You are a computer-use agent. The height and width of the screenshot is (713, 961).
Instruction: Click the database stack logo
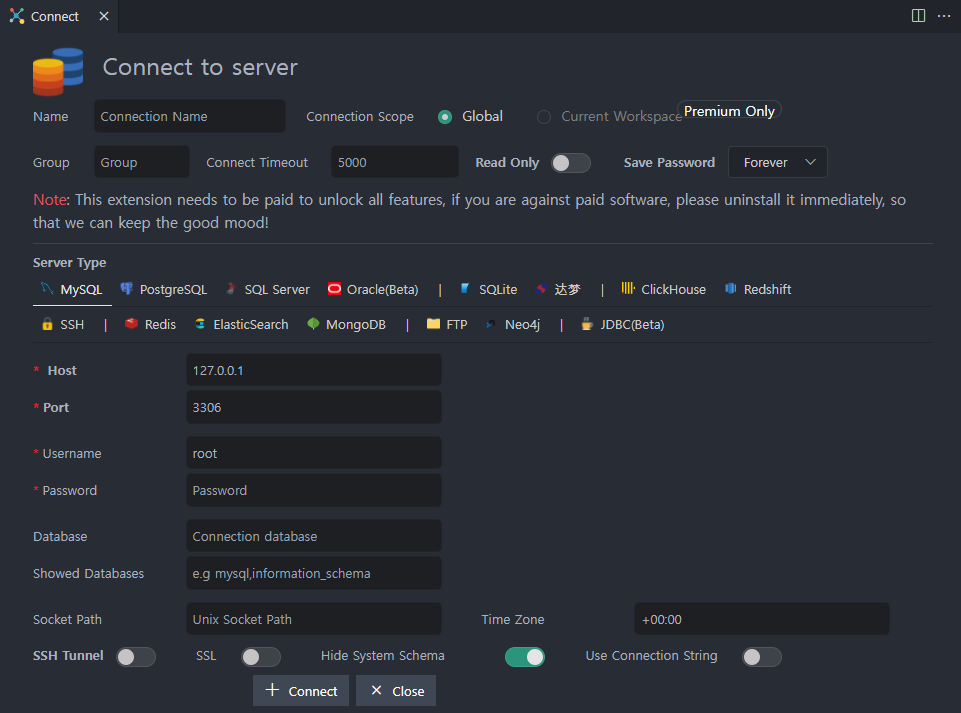(x=58, y=72)
